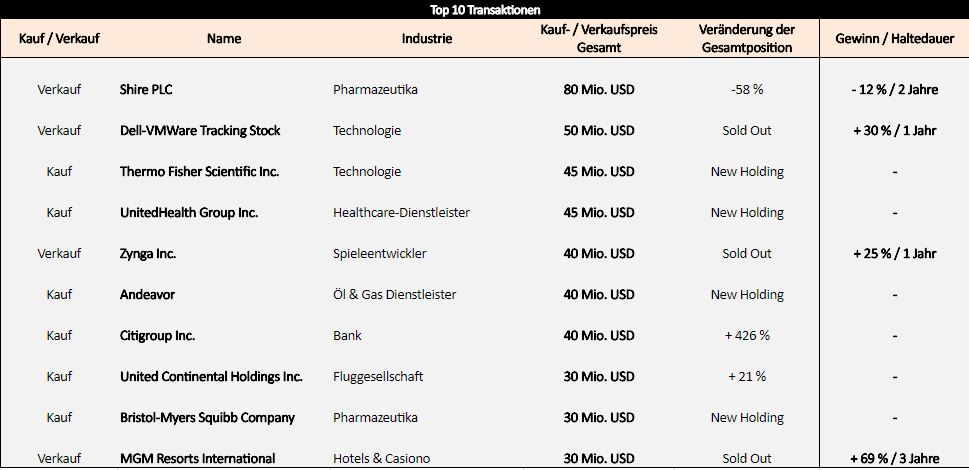Image resolution: width=969 pixels, height=470 pixels.
Task: Select Thermo Fisher Scientific Inc. cell
Action: click(x=199, y=172)
